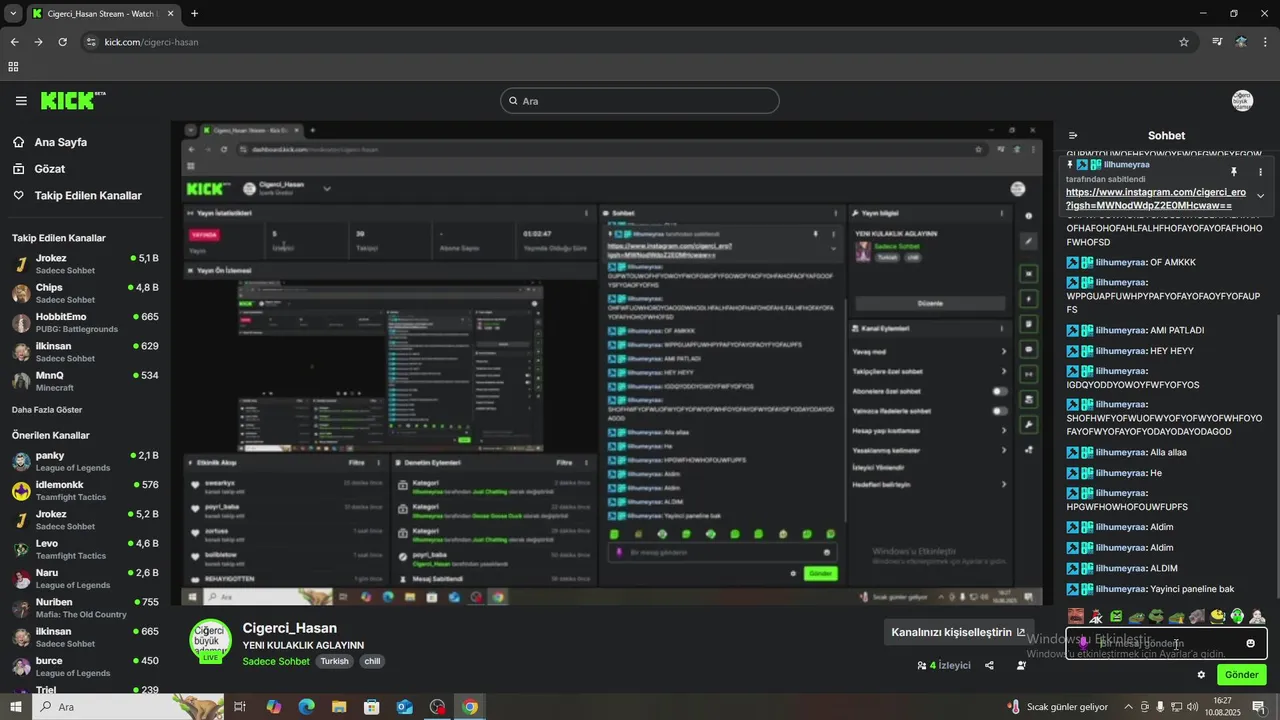Open Windows notification center
Screen dimensions: 1280x720
pos(1256,707)
